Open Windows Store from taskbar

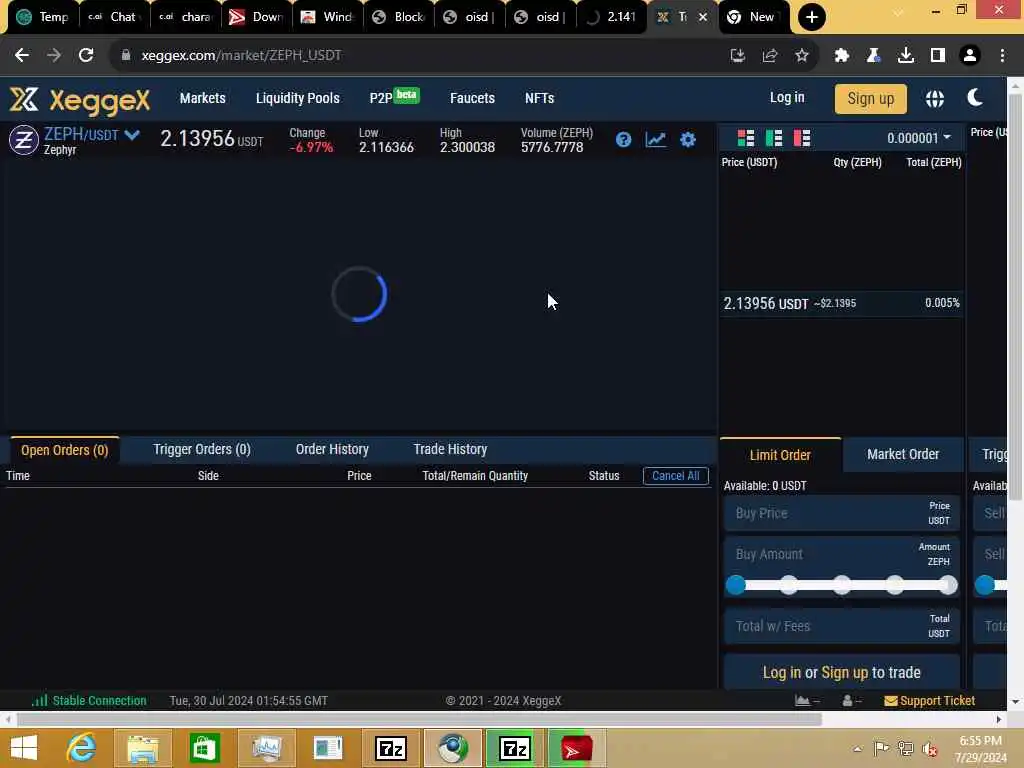coord(204,748)
